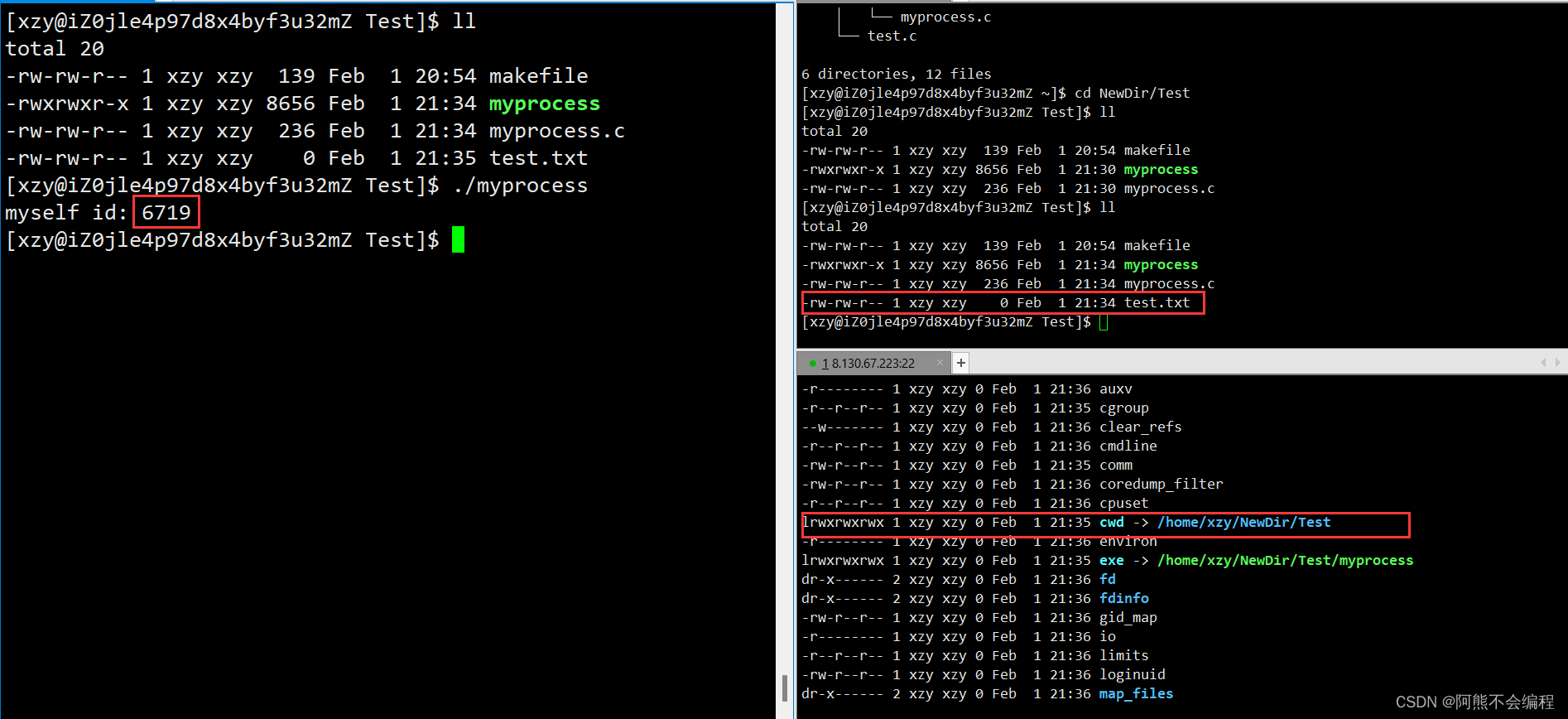1568x719 pixels.
Task: Select coredump_filter entry in the proc listing
Action: (x=1161, y=484)
